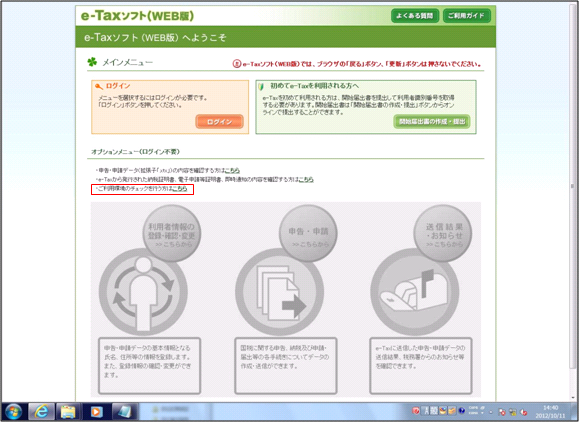Image resolution: width=579 pixels, height=424 pixels.
Task: Click the taskbar clock showing 14:40
Action: click(x=550, y=412)
